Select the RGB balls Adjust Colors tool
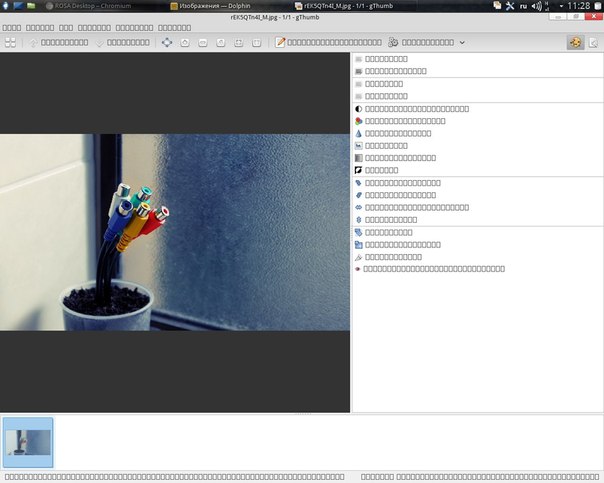Image resolution: width=604 pixels, height=483 pixels. pos(400,121)
